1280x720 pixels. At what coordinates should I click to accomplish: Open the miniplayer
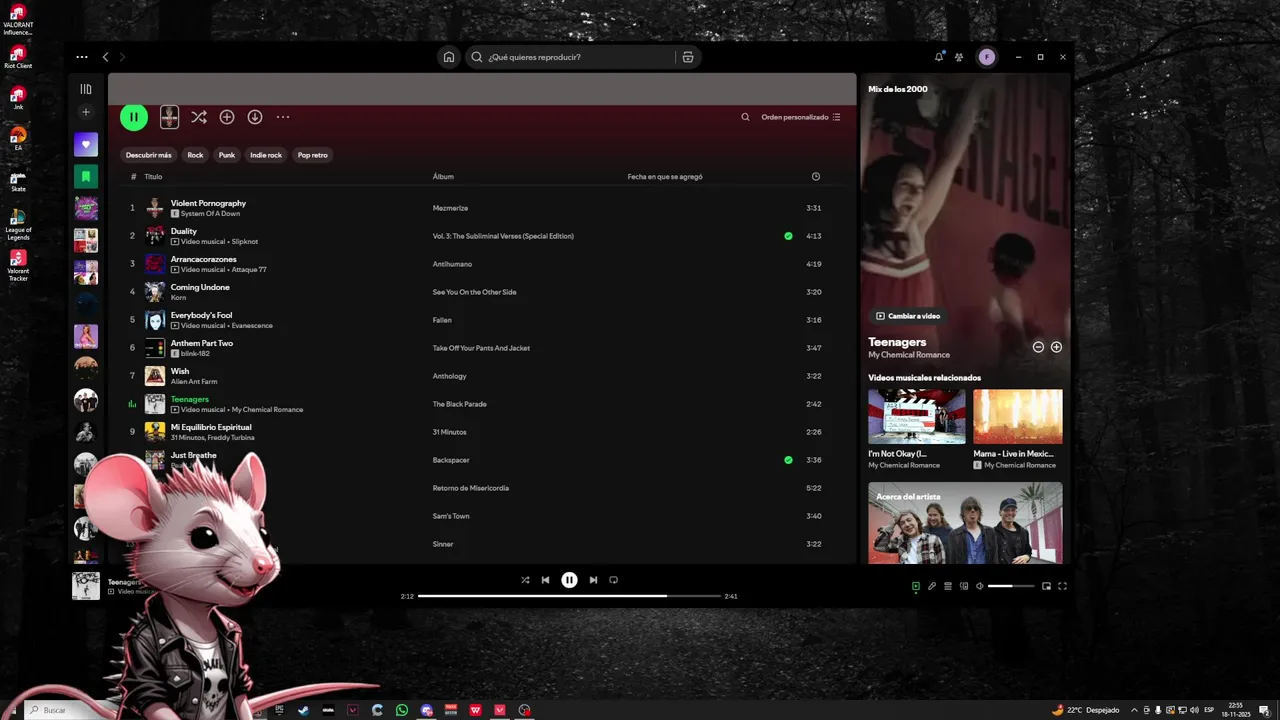[1046, 586]
